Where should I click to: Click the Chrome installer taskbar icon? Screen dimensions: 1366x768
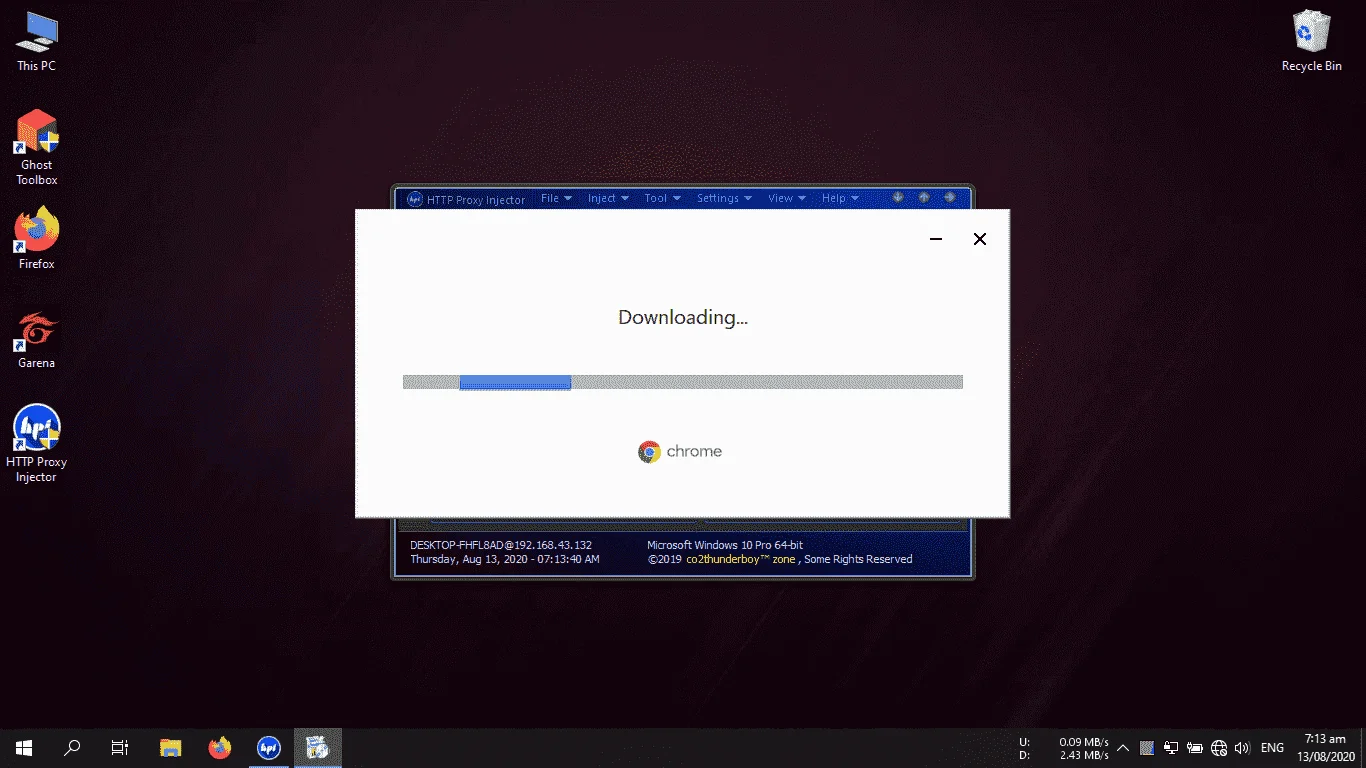coord(317,747)
